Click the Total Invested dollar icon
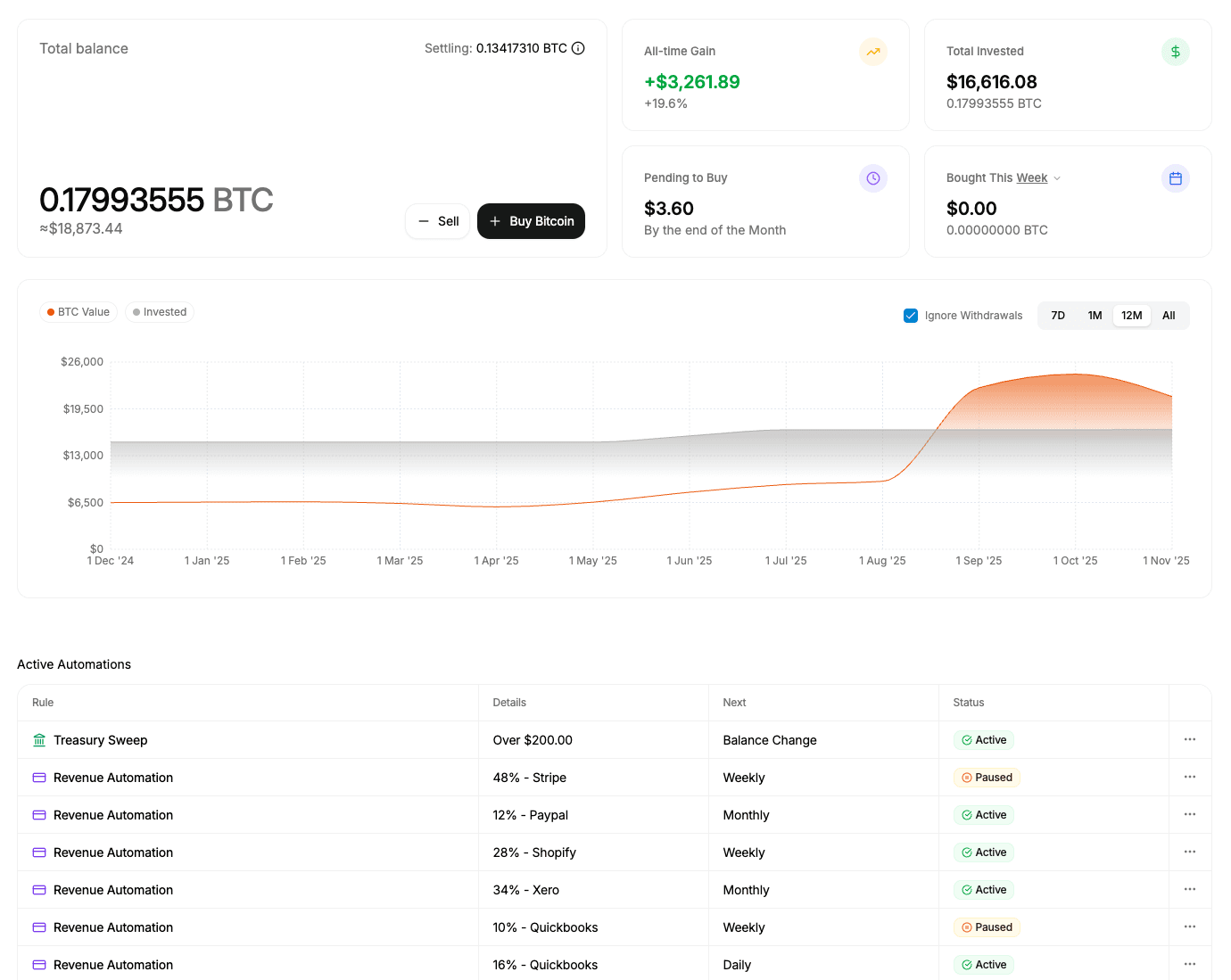The width and height of the screenshot is (1231, 980). click(x=1175, y=52)
